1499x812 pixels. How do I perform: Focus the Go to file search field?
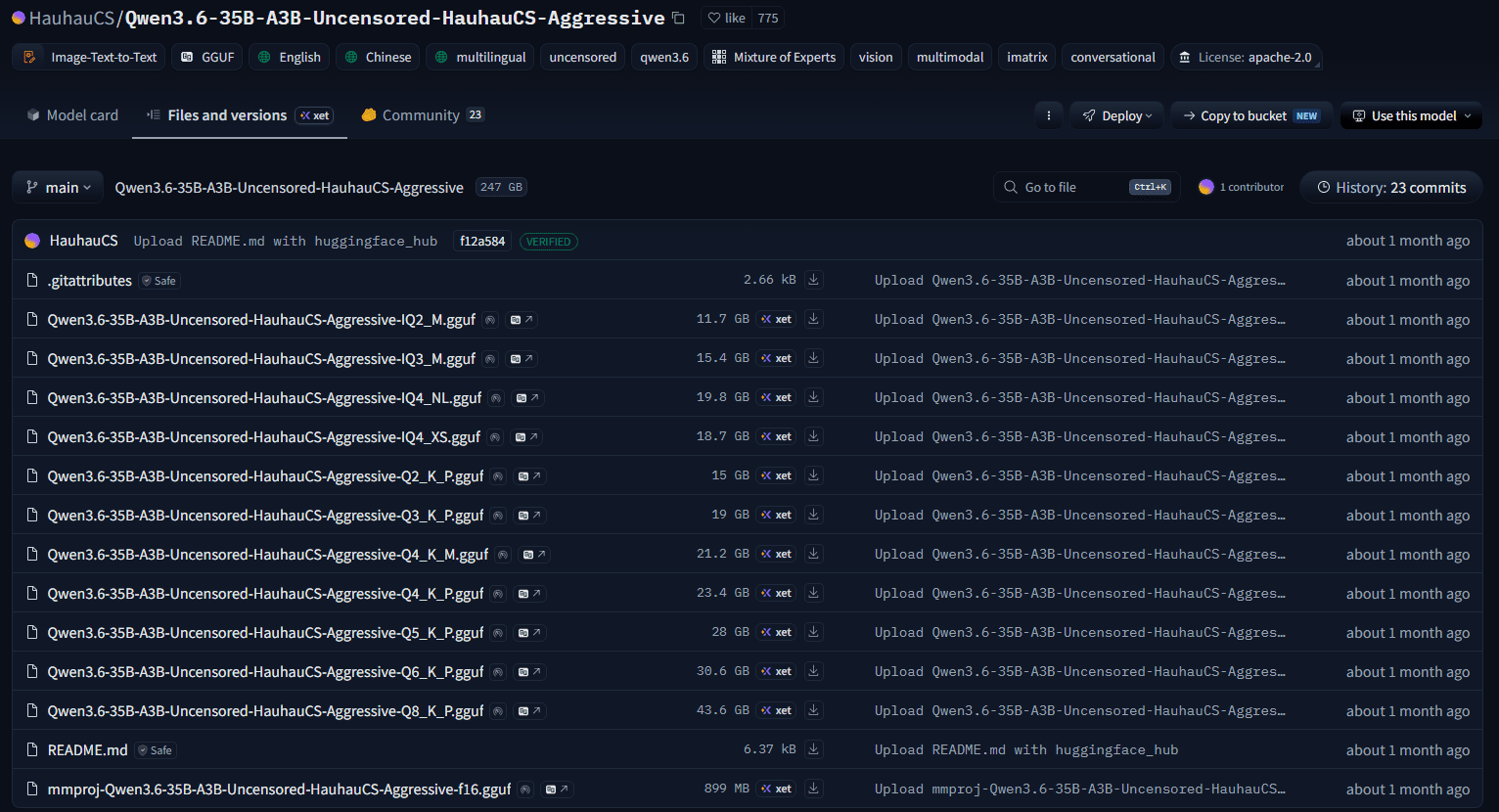[x=1087, y=187]
